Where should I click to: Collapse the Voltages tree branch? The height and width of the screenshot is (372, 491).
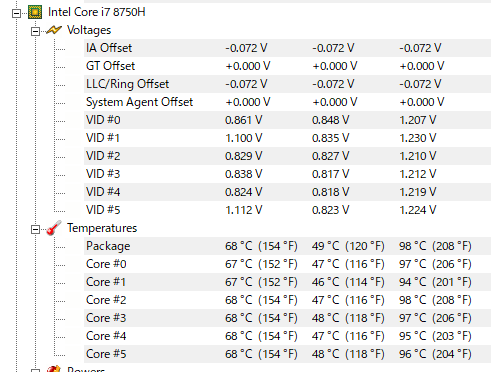(35, 31)
